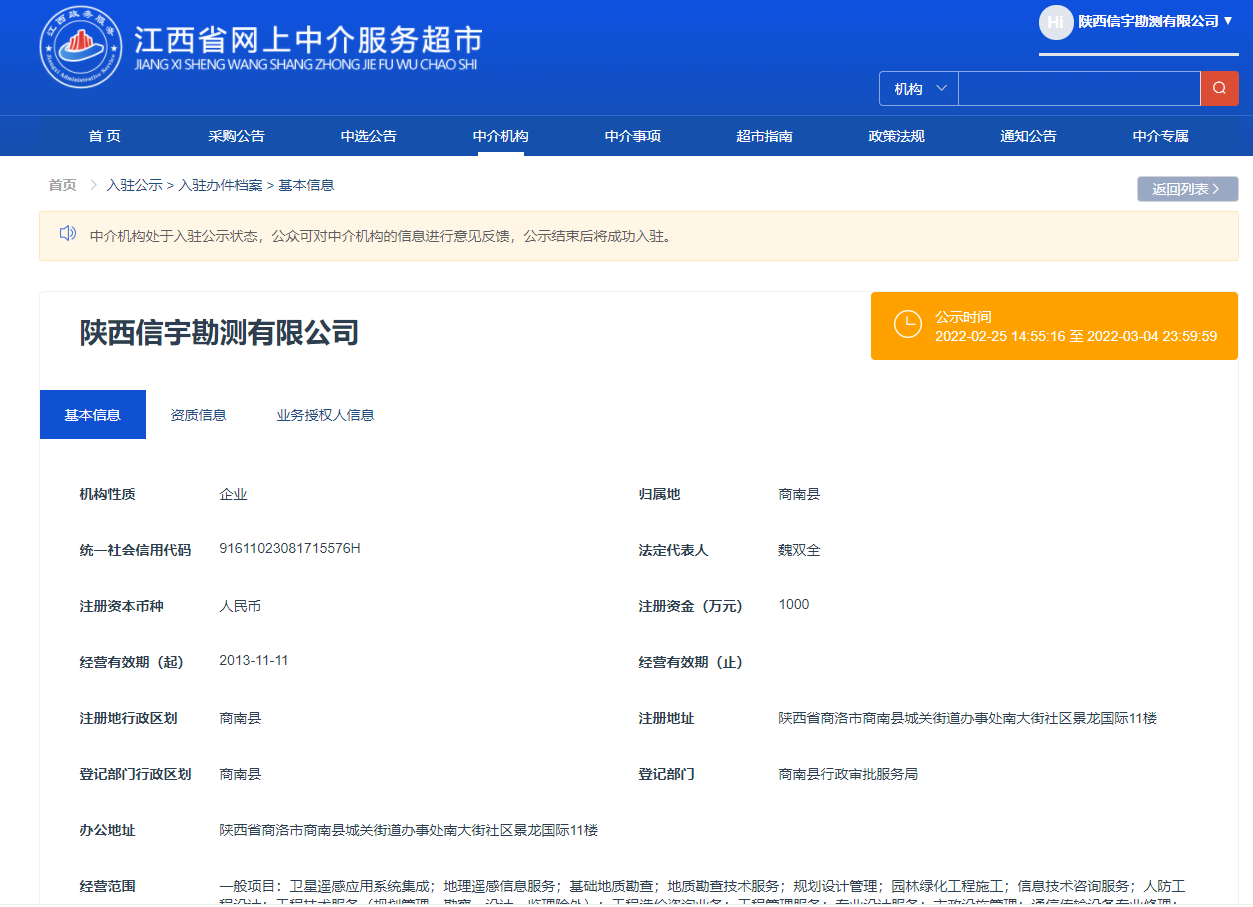Switch to the 资质信息 tab
Viewport: 1253px width, 907px height.
pyautogui.click(x=199, y=414)
